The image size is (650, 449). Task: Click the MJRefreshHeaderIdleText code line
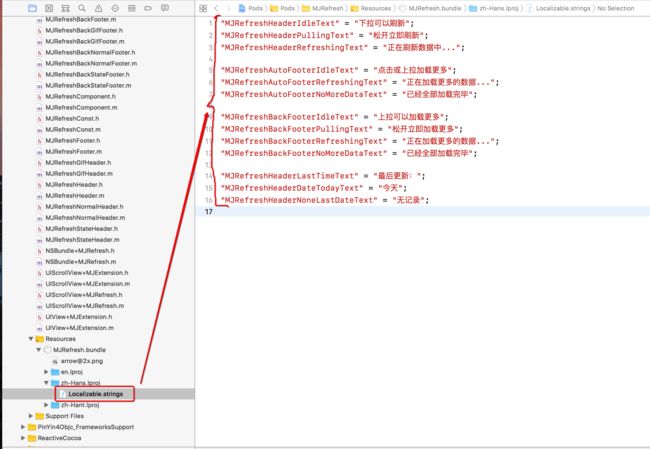[317, 23]
